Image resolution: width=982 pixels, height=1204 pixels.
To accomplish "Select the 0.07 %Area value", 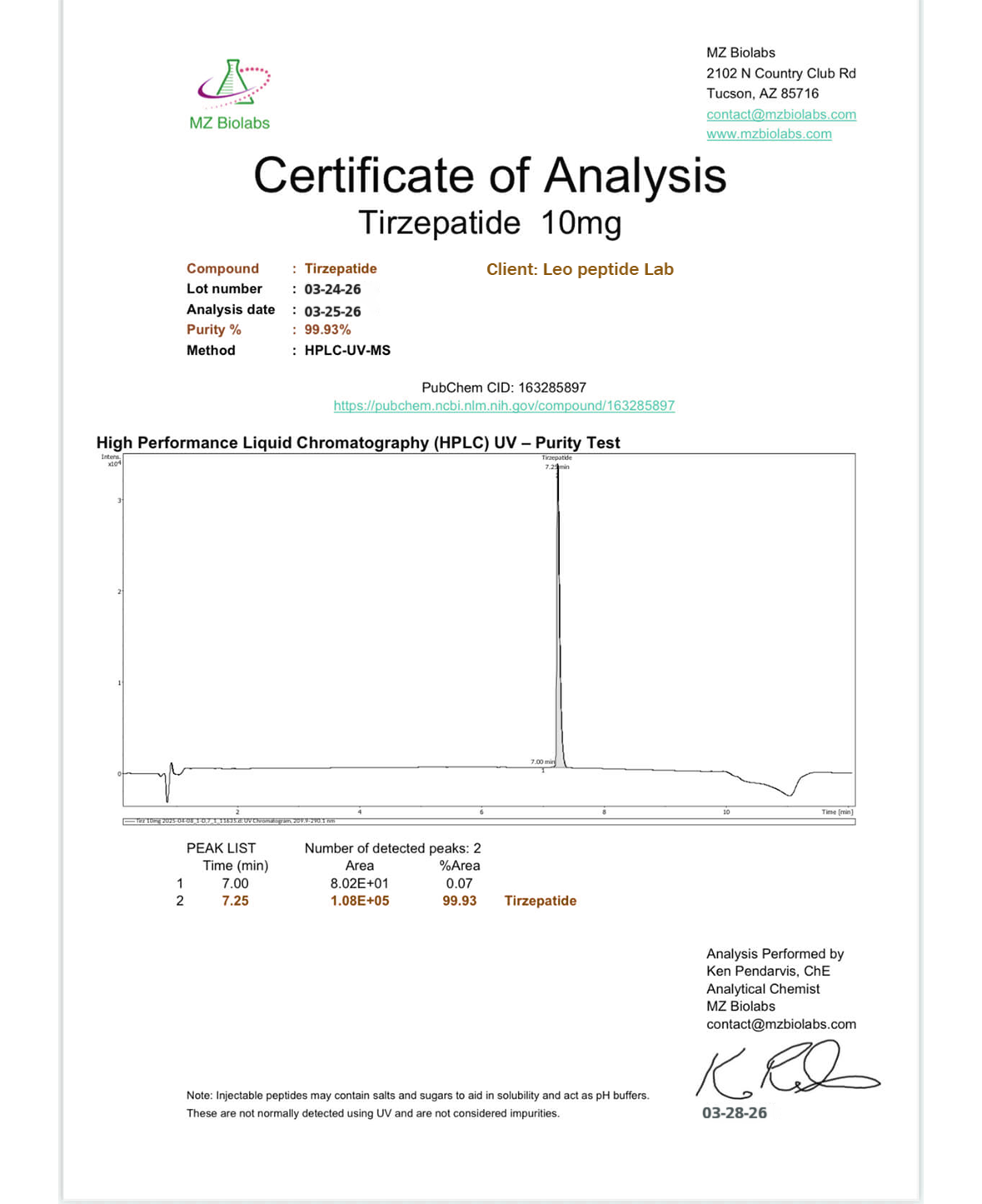I will (459, 883).
